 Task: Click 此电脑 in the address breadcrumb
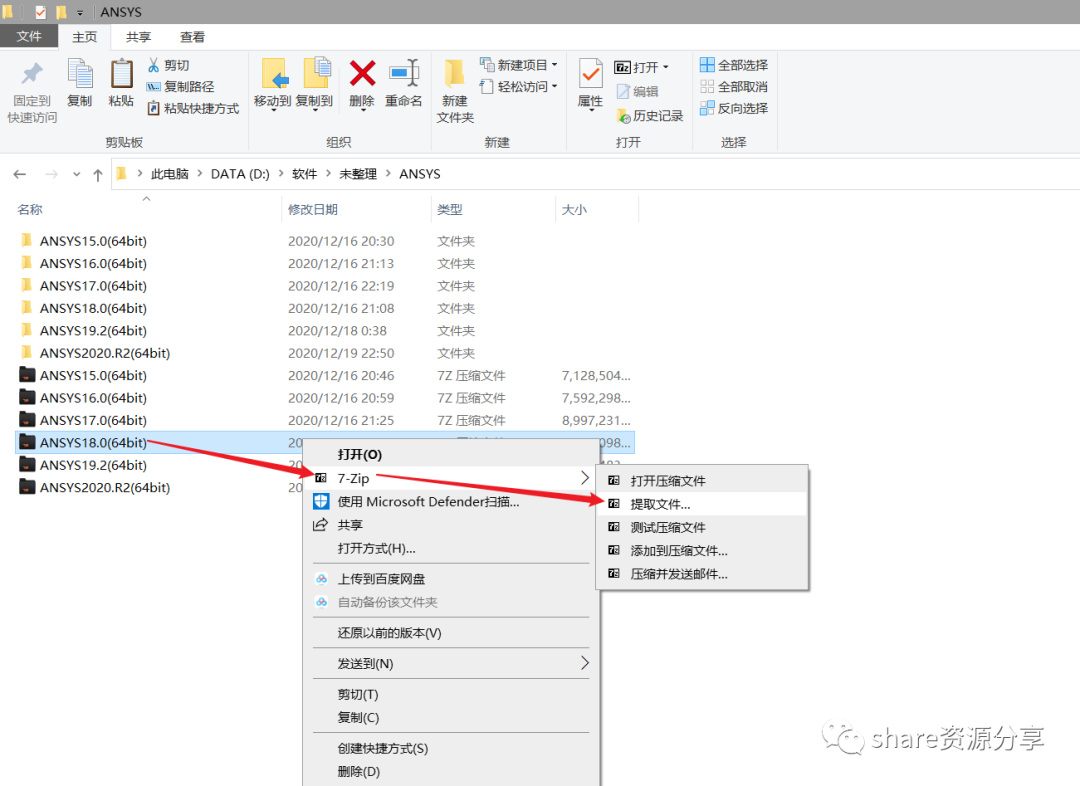point(169,174)
